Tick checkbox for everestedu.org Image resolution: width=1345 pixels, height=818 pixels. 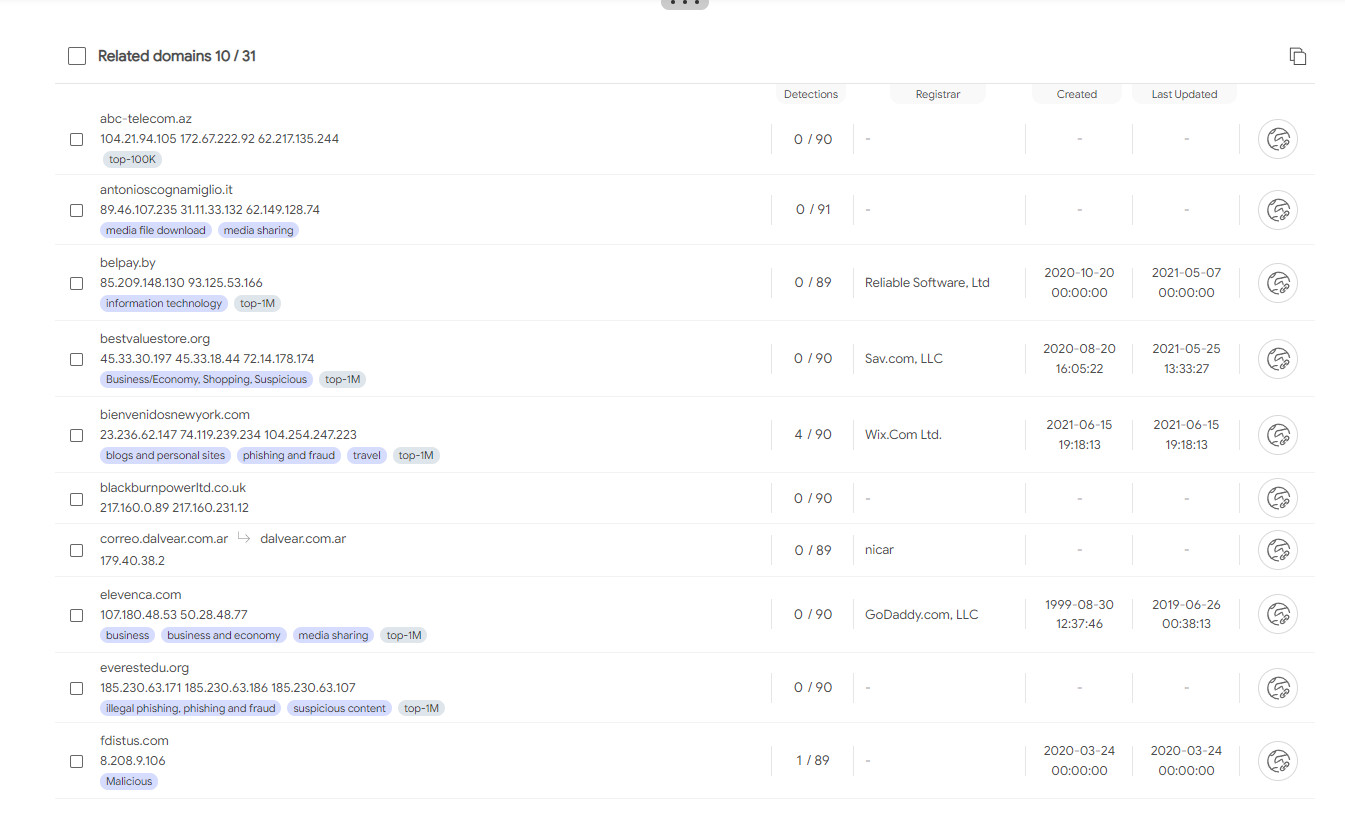tap(76, 688)
